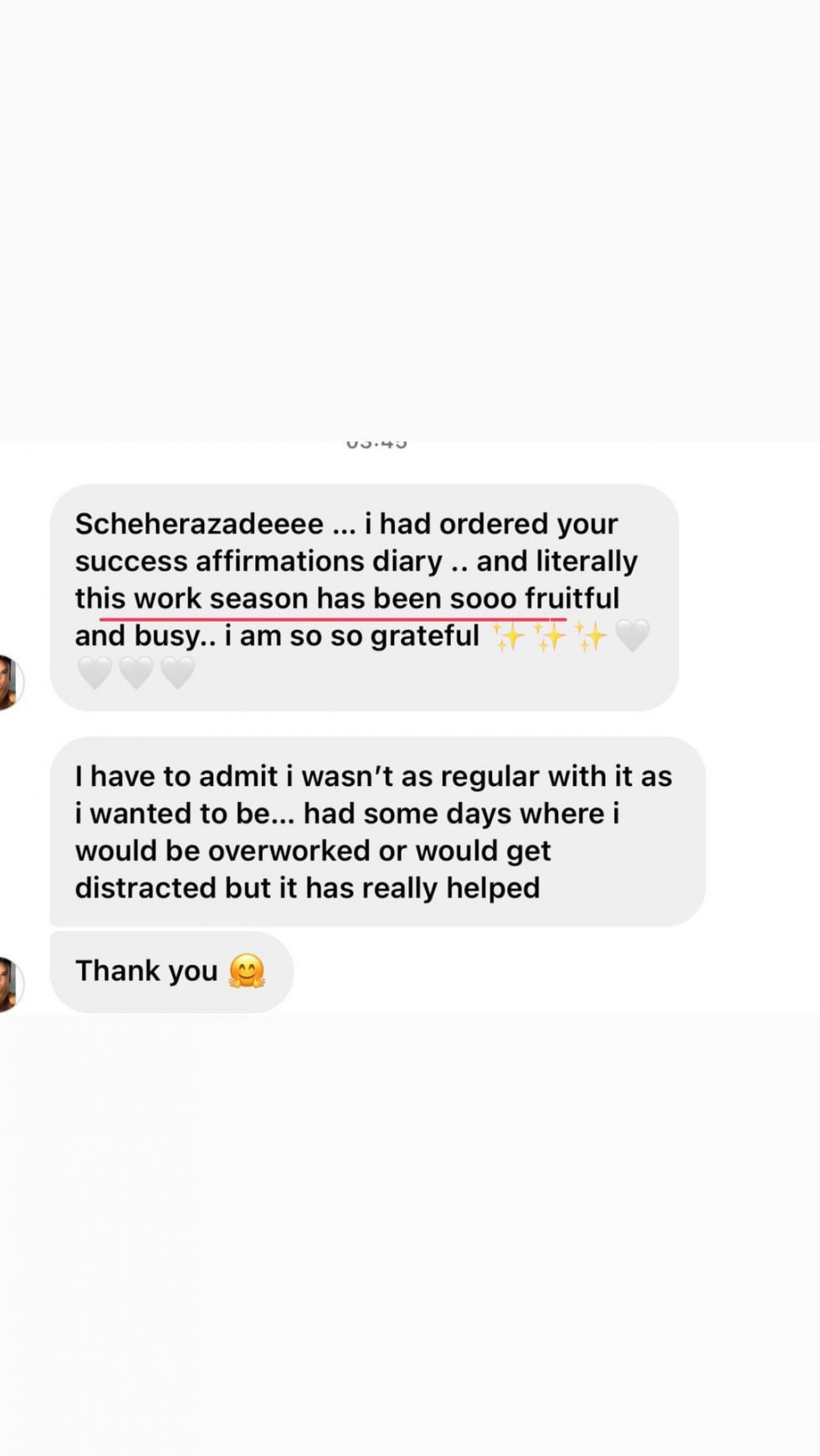The width and height of the screenshot is (820, 1456).
Task: Tap the last of the three sparkles emojis
Action: coord(592,636)
